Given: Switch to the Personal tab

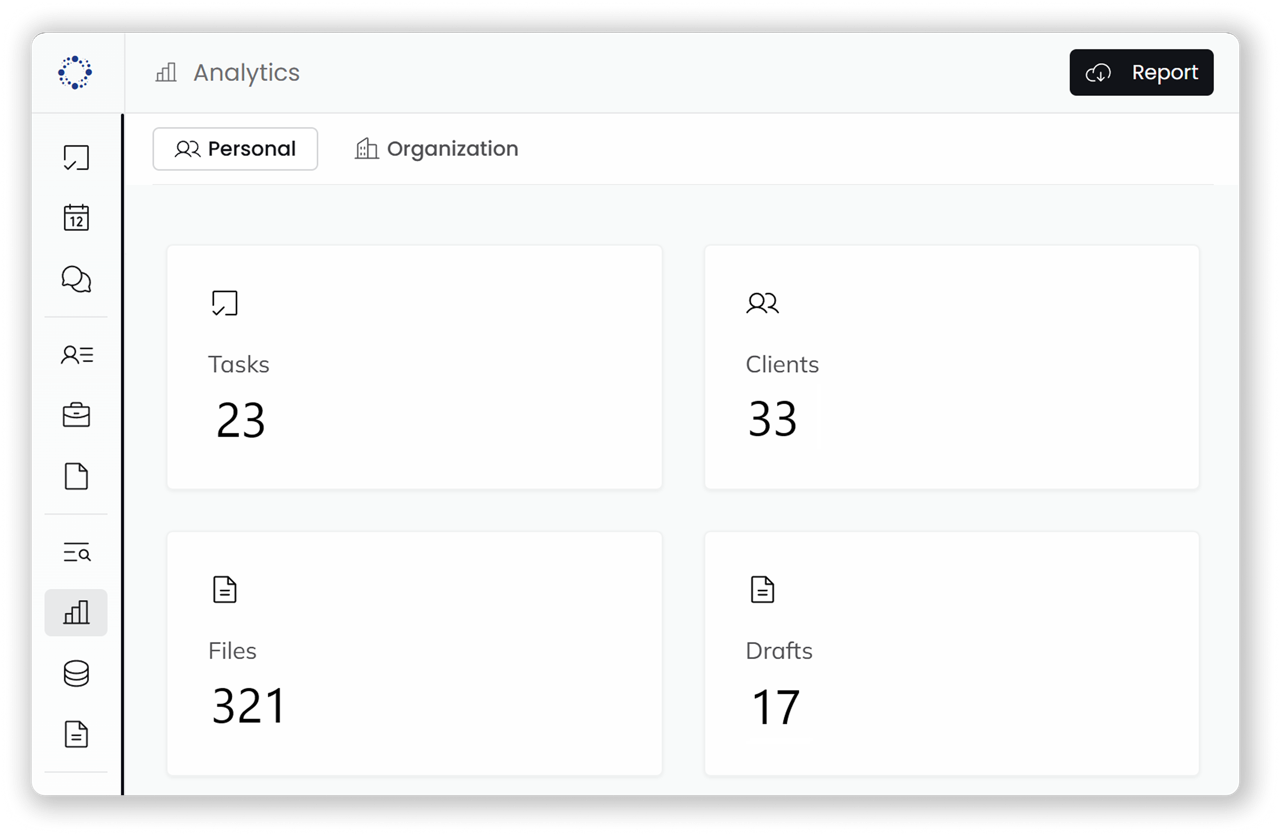Looking at the screenshot, I should (235, 149).
